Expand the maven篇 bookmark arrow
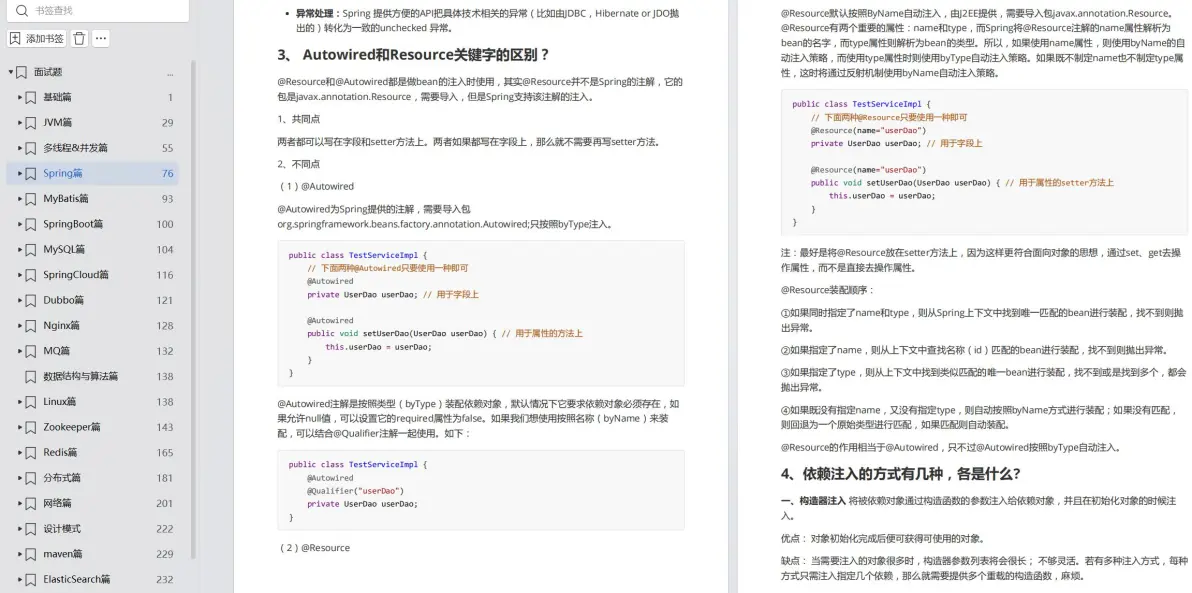 point(20,554)
